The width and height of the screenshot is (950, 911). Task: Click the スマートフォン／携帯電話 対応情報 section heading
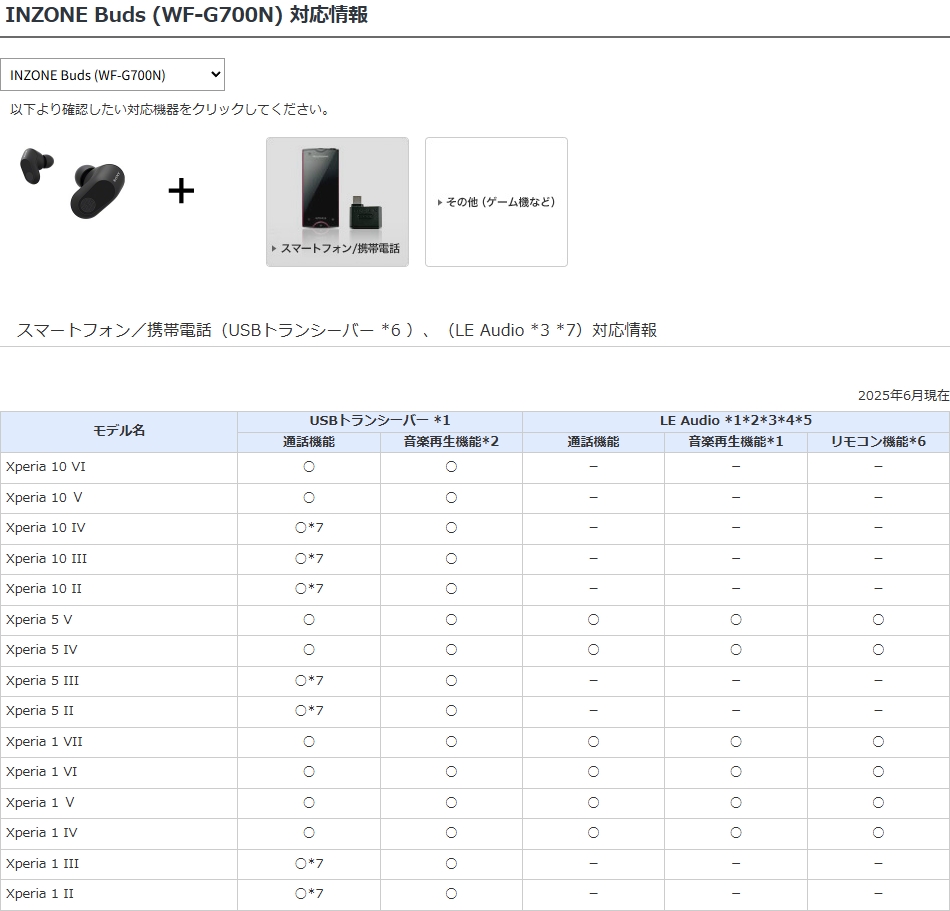[x=337, y=330]
